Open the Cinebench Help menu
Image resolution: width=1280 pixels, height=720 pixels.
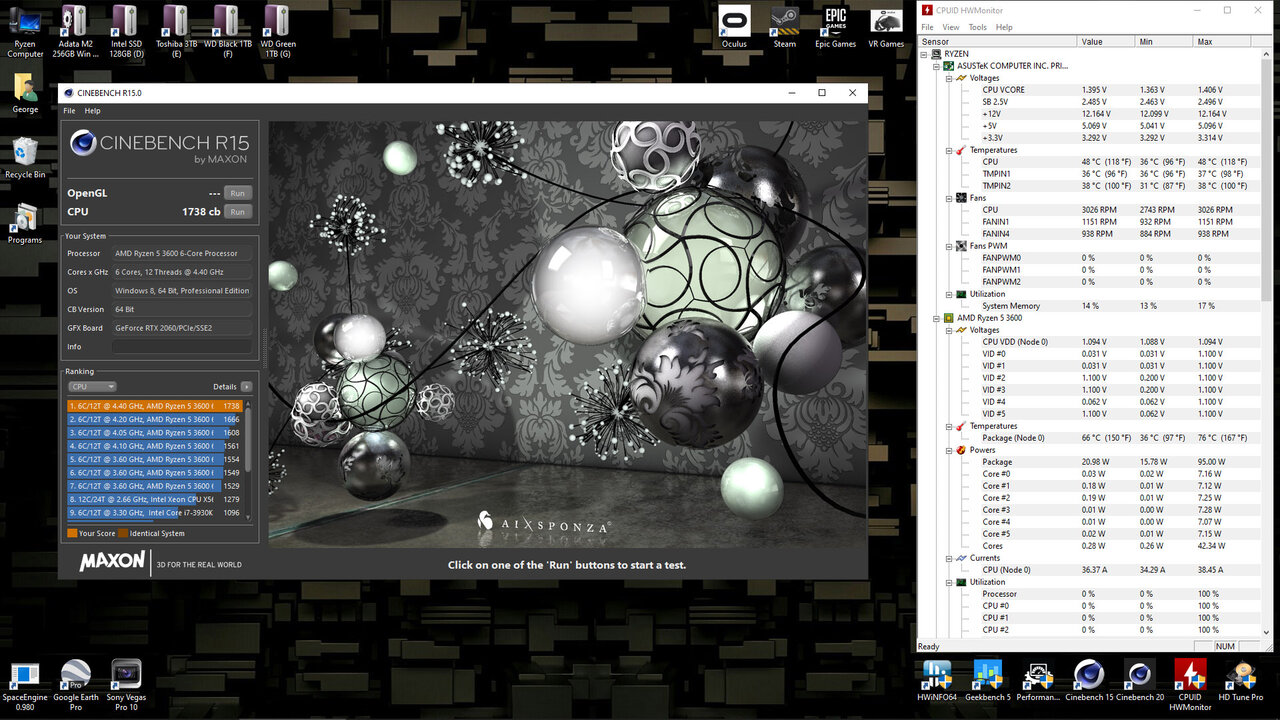click(92, 111)
